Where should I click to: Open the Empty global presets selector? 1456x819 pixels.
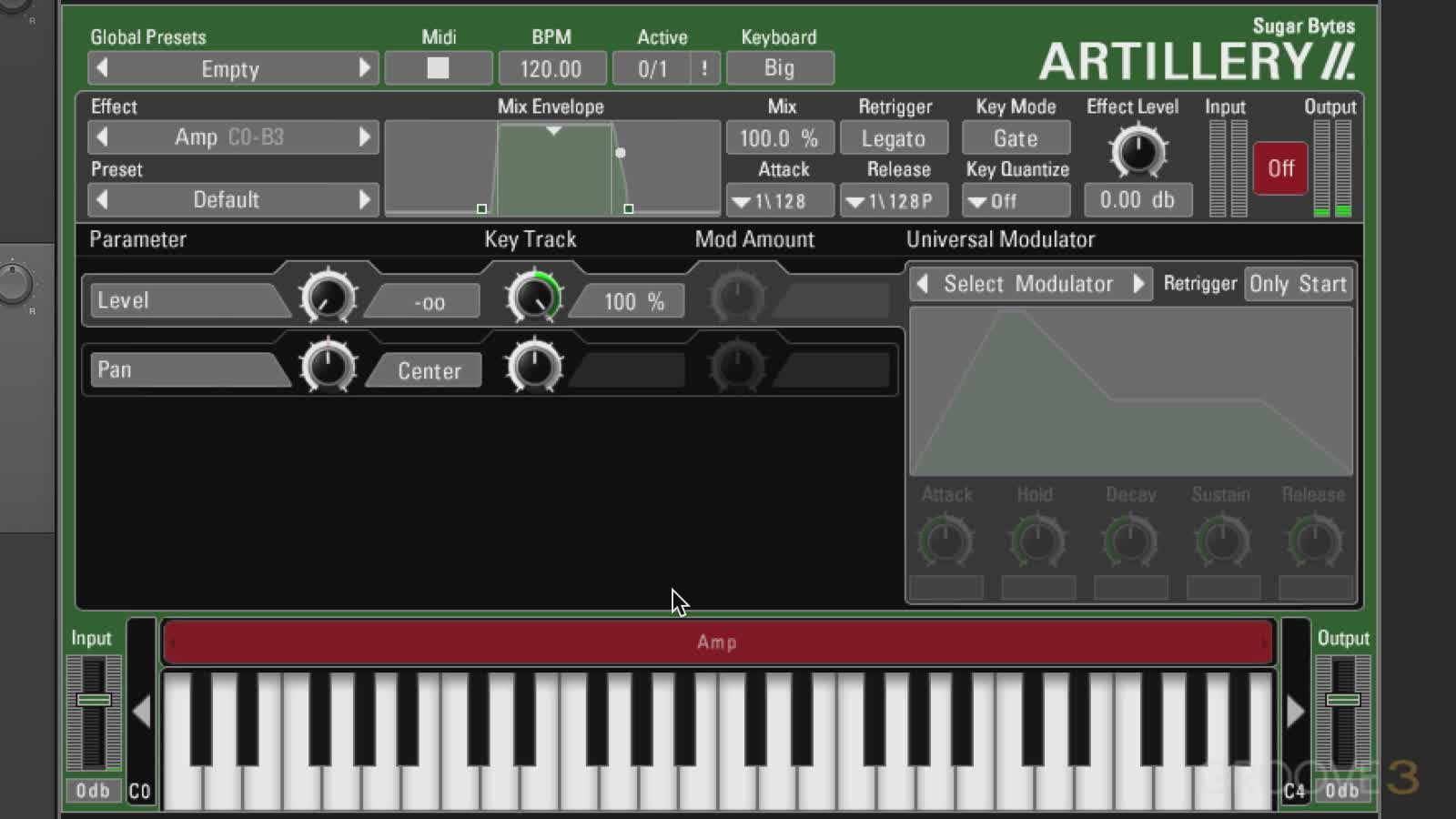(230, 69)
